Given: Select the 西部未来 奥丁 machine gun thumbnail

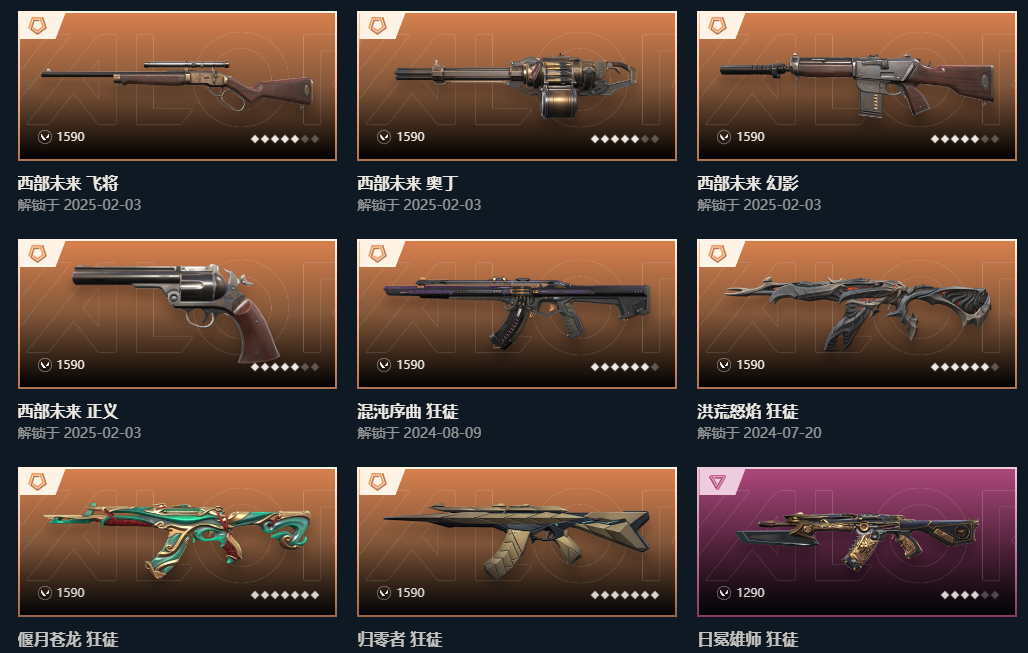Looking at the screenshot, I should click(x=517, y=85).
